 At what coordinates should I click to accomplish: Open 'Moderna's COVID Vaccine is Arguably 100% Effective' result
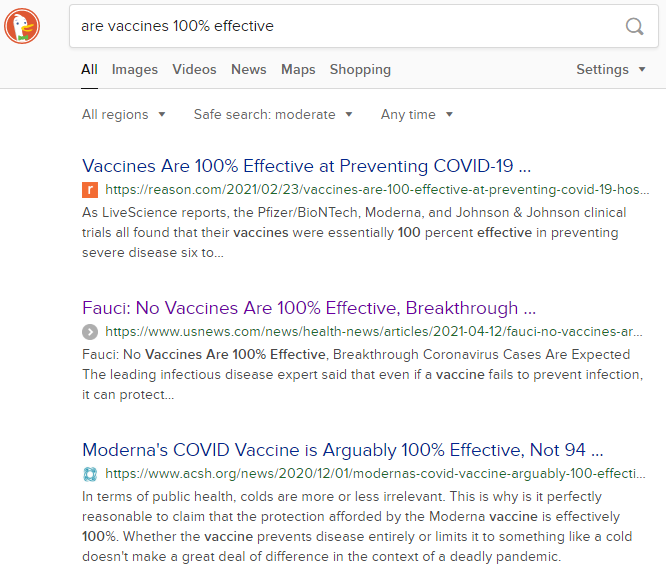coord(342,450)
